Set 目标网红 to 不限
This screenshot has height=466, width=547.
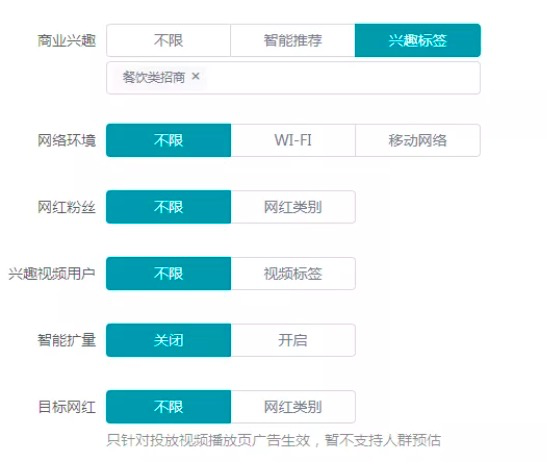coord(168,407)
